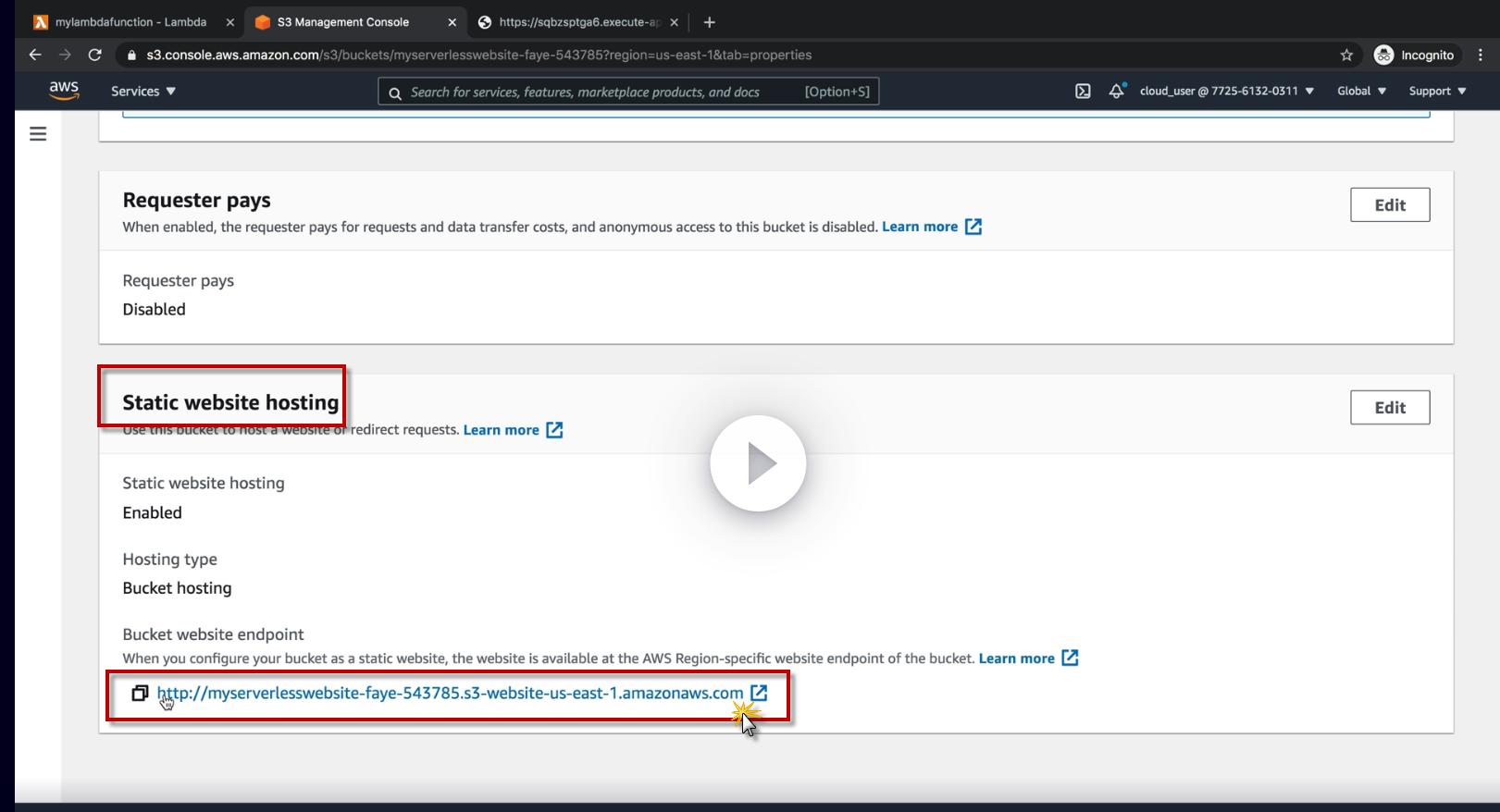Open a new browser tab
The image size is (1500, 812).
(710, 22)
